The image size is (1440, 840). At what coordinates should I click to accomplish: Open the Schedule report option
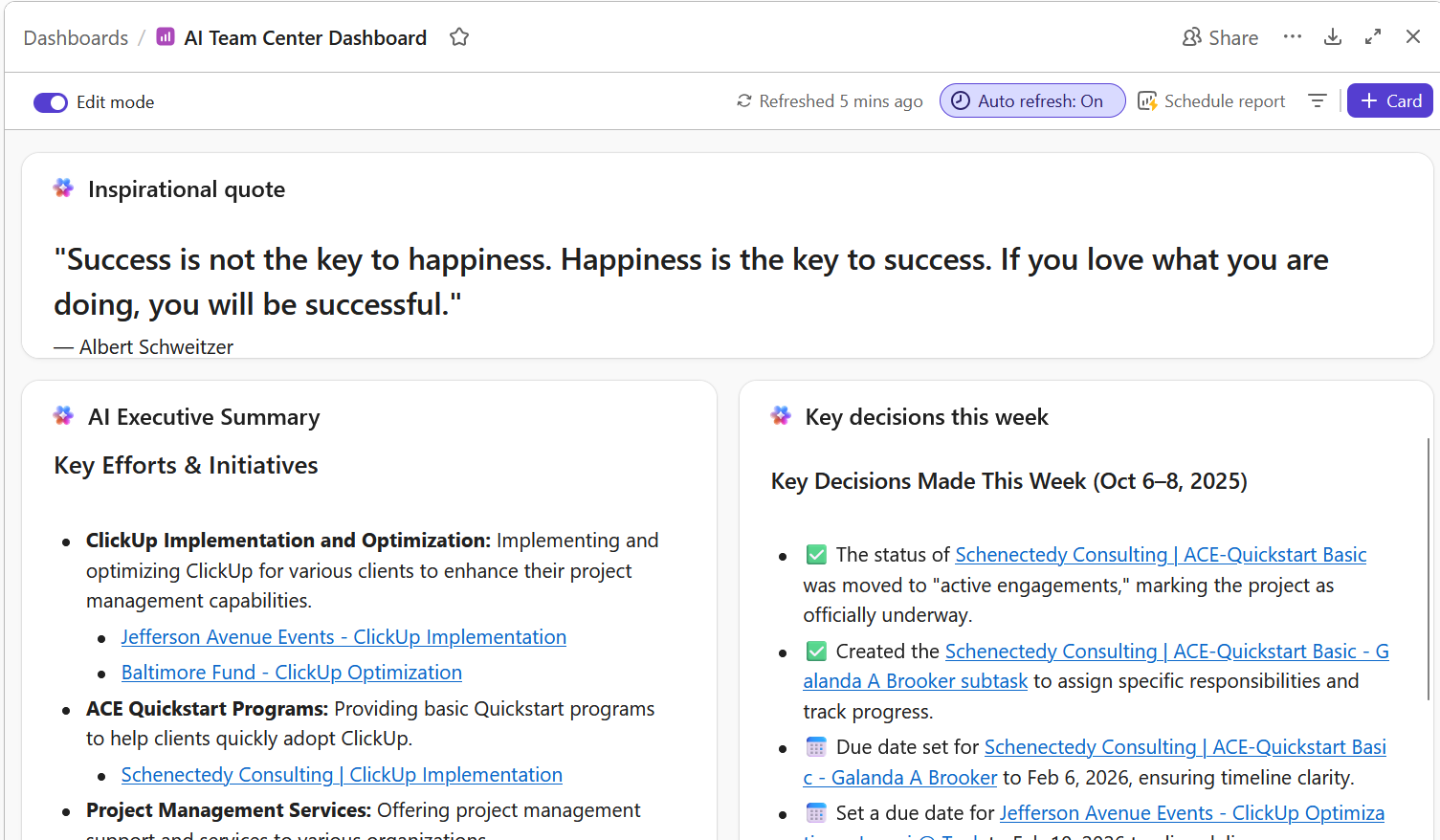point(1211,101)
